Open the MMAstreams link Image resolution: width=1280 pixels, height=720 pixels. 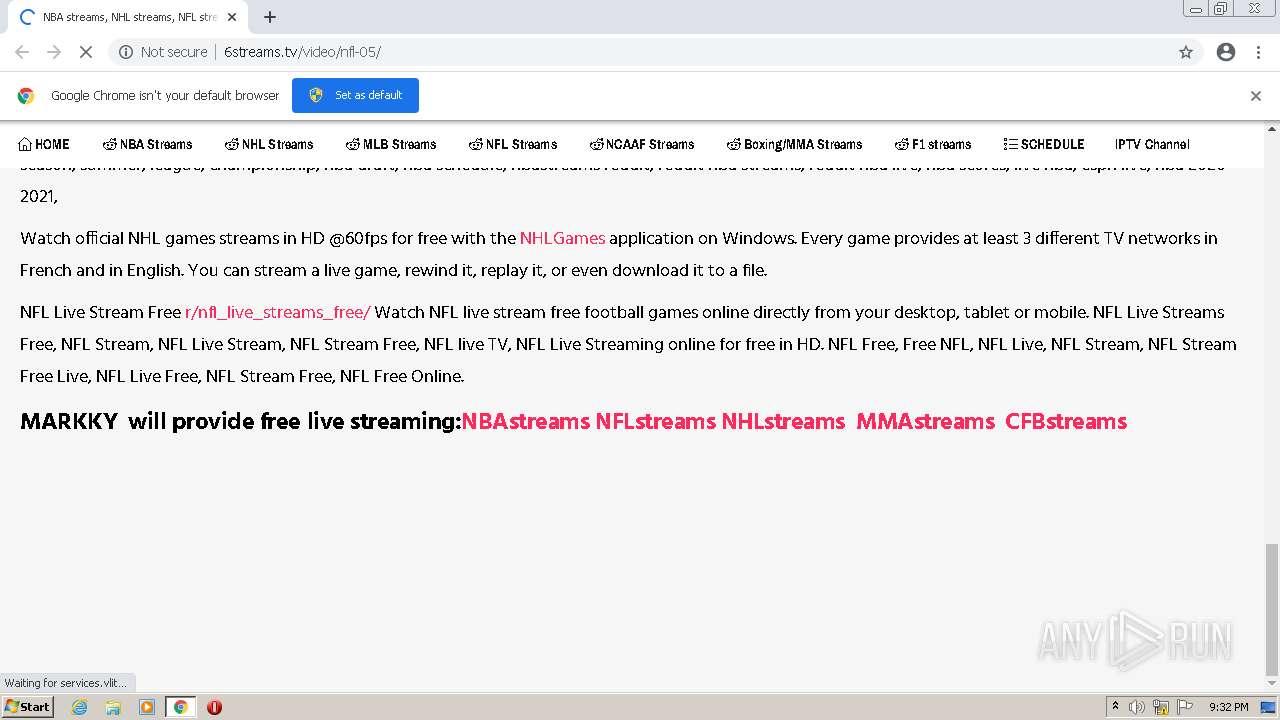tap(925, 421)
